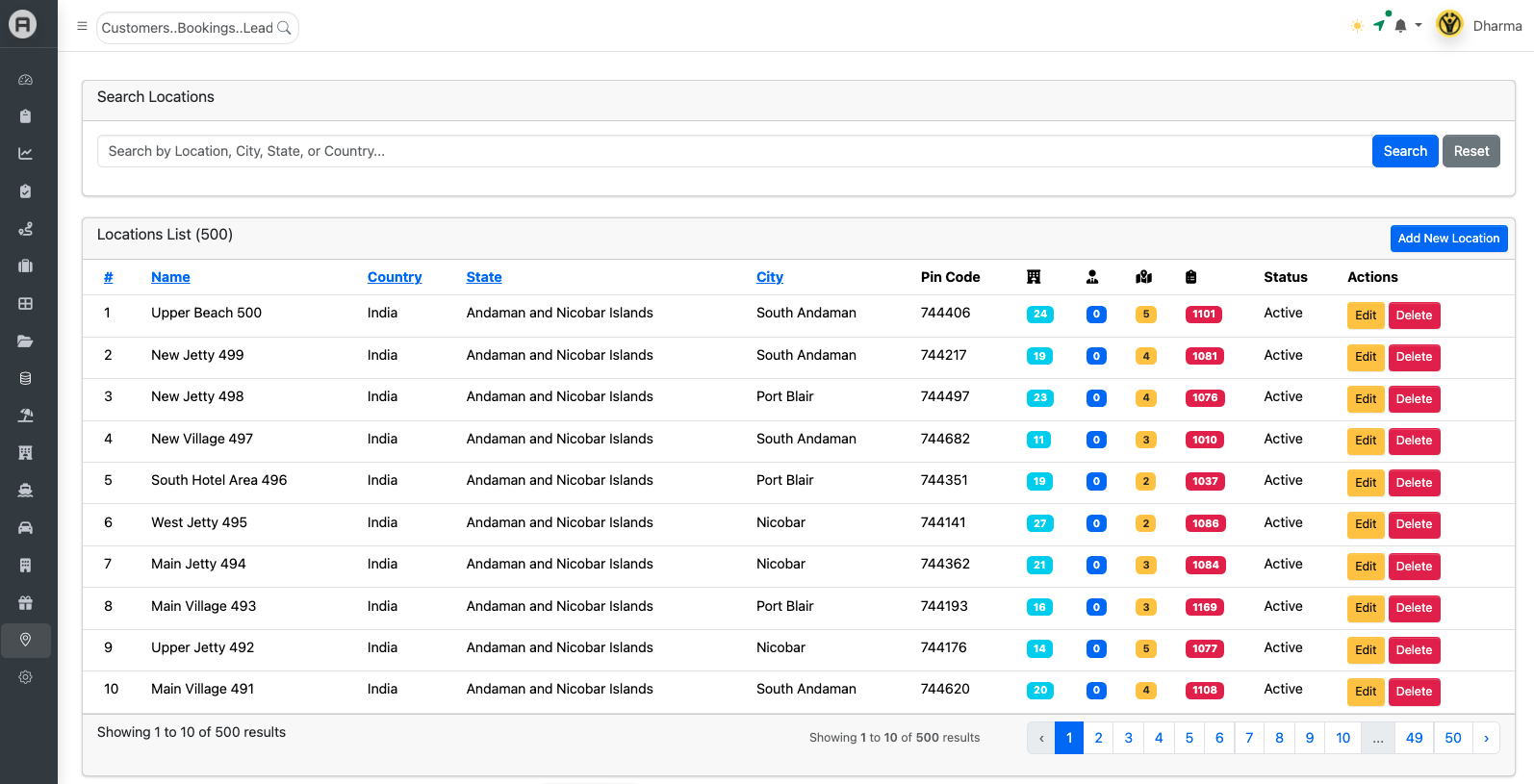Click the table grid sidebar icon
This screenshot has width=1534, height=784.
tap(26, 304)
